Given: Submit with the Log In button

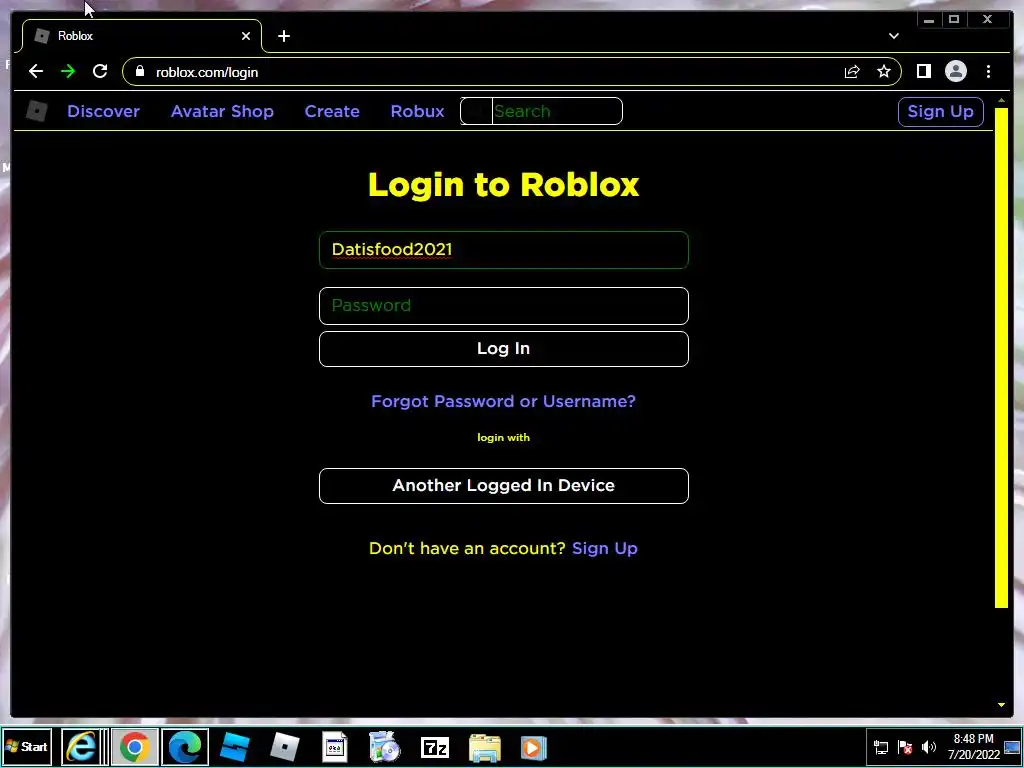Looking at the screenshot, I should [x=504, y=349].
